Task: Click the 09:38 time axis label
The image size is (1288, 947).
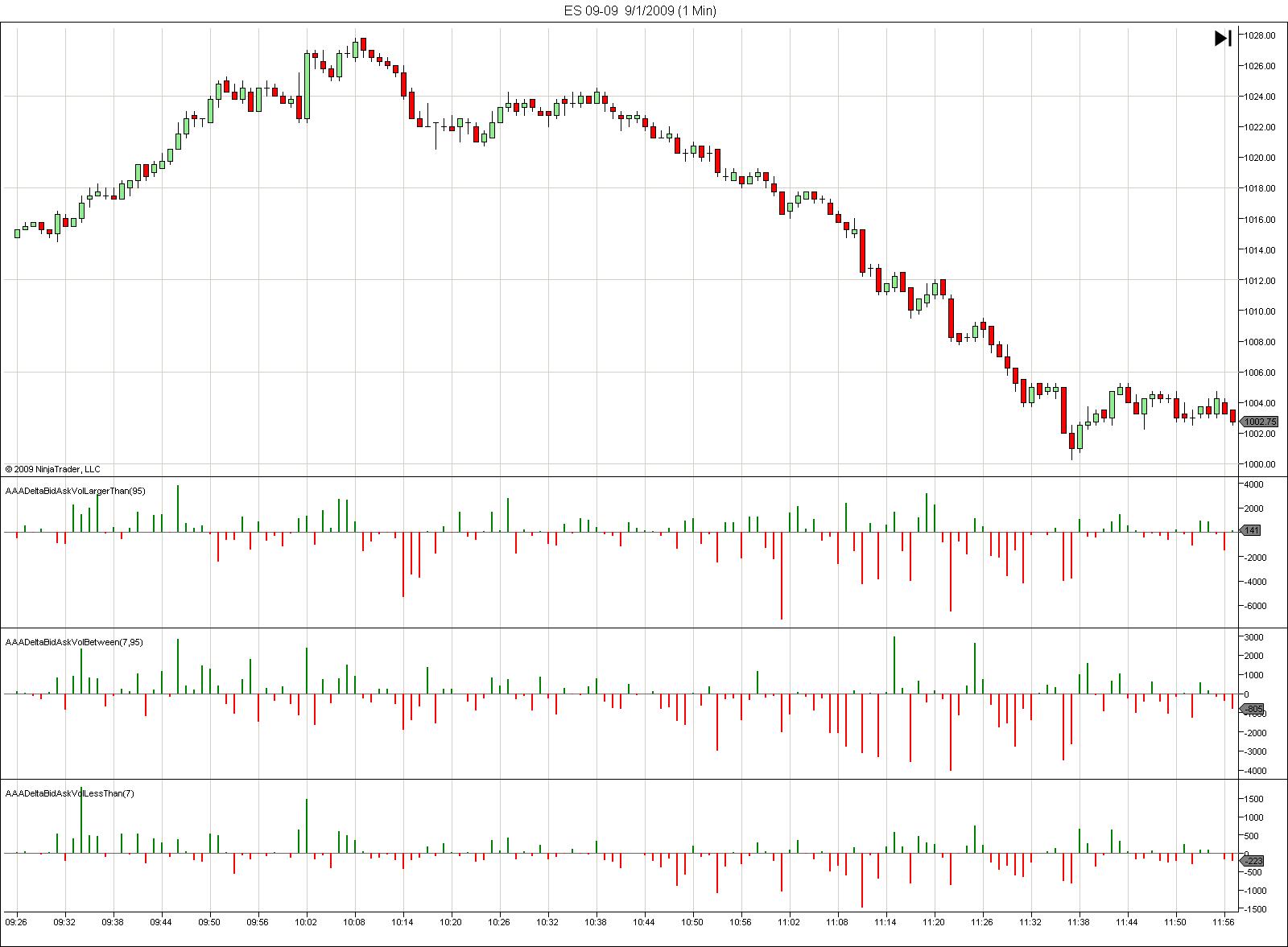Action: click(x=113, y=922)
